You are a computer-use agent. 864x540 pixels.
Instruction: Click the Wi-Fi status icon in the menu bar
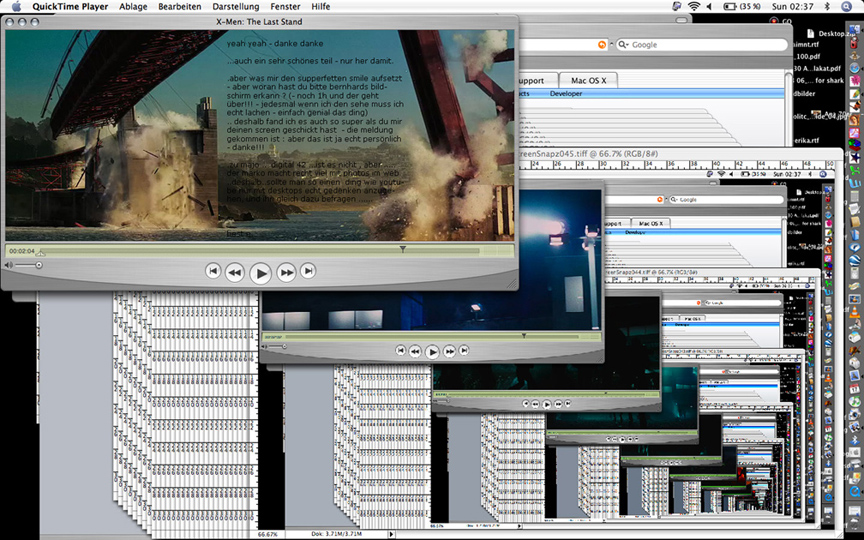694,7
